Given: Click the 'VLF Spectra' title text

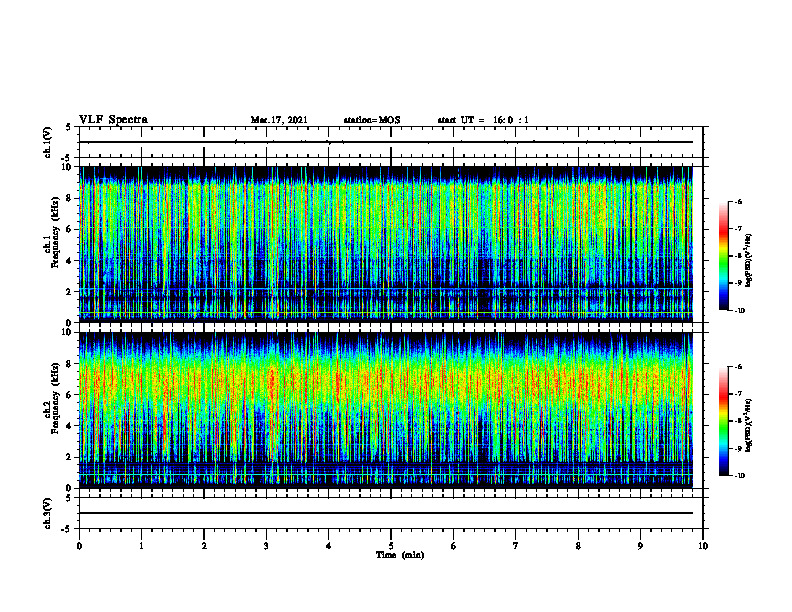Looking at the screenshot, I should (113, 120).
